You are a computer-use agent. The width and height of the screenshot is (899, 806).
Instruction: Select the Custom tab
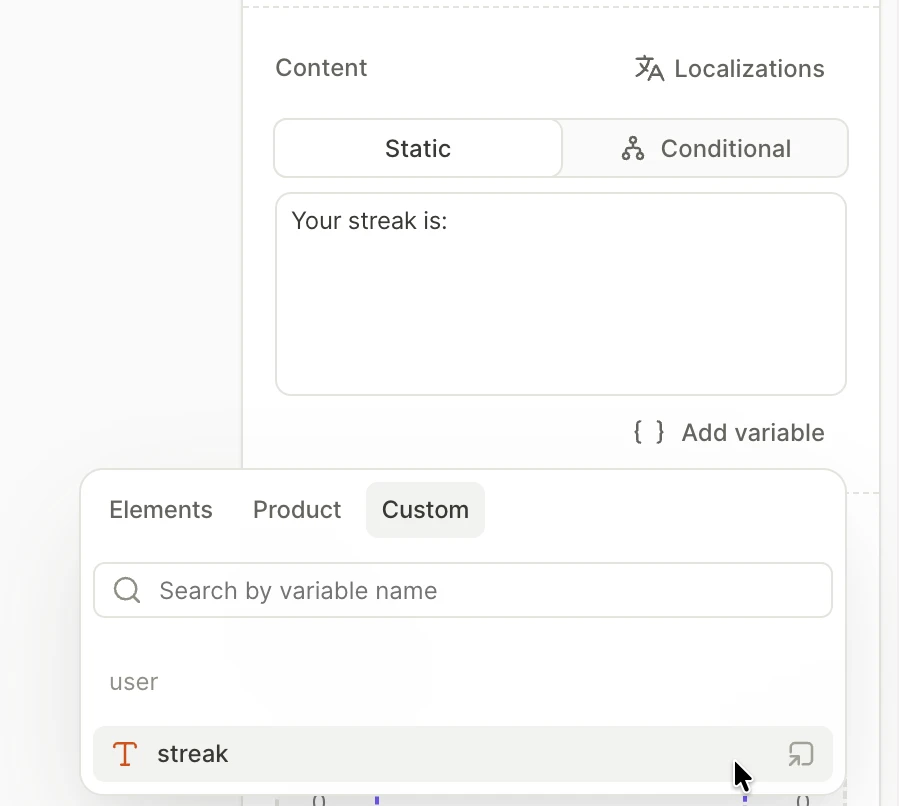pyautogui.click(x=425, y=510)
